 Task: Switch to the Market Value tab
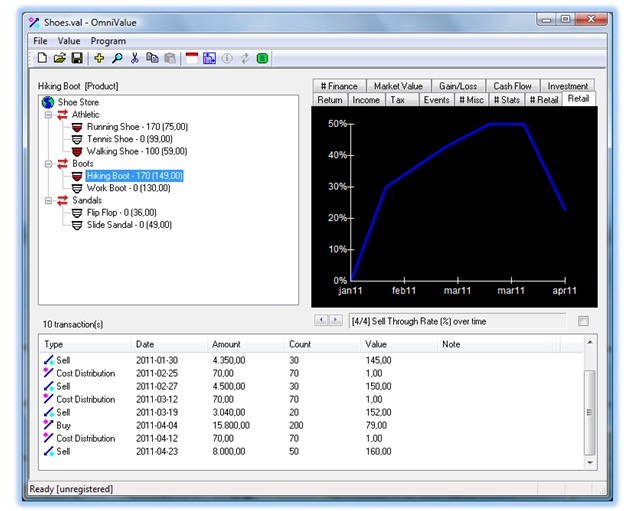pyautogui.click(x=399, y=86)
